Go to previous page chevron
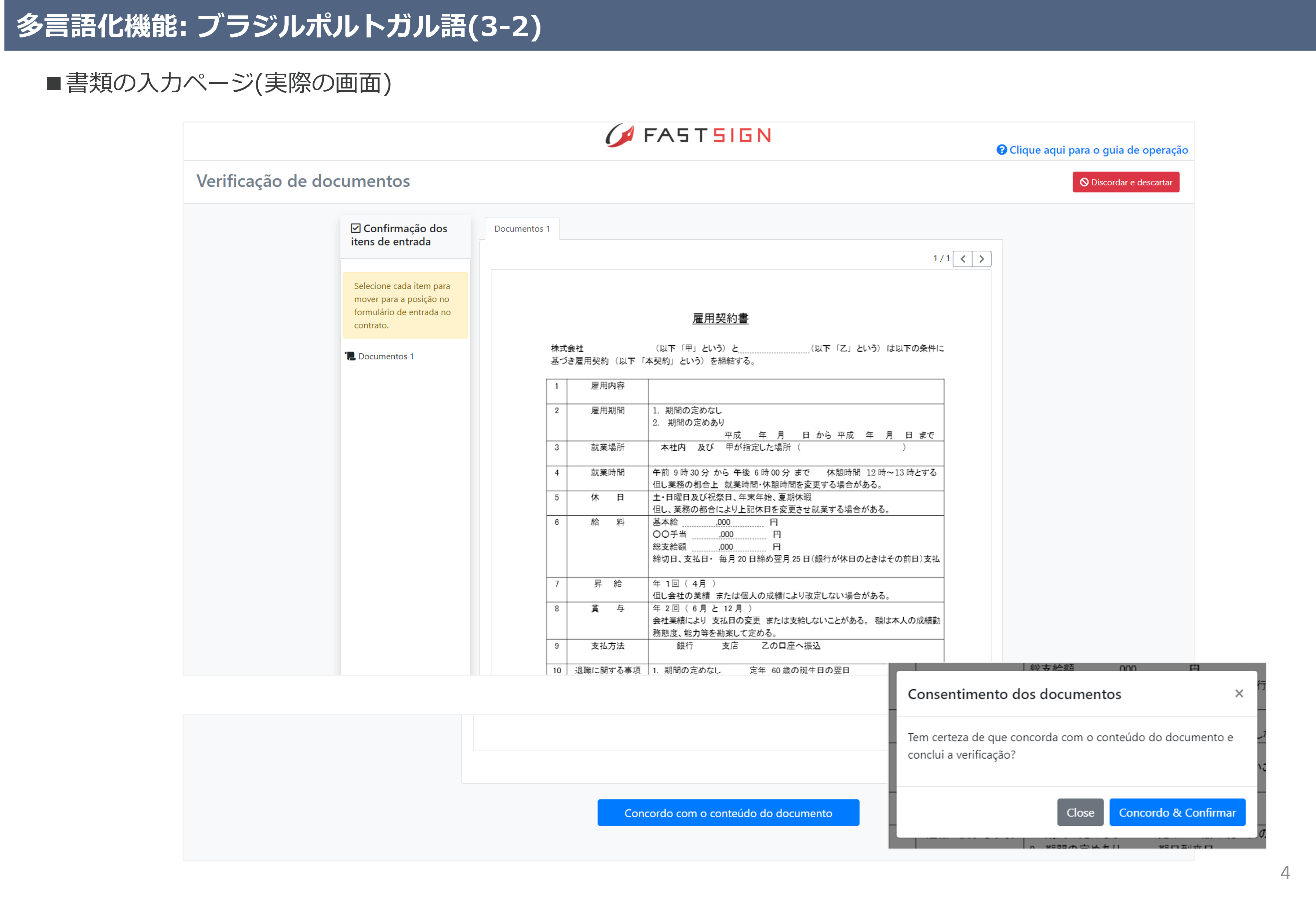Screen dimensions: 1316x897 tap(963, 259)
